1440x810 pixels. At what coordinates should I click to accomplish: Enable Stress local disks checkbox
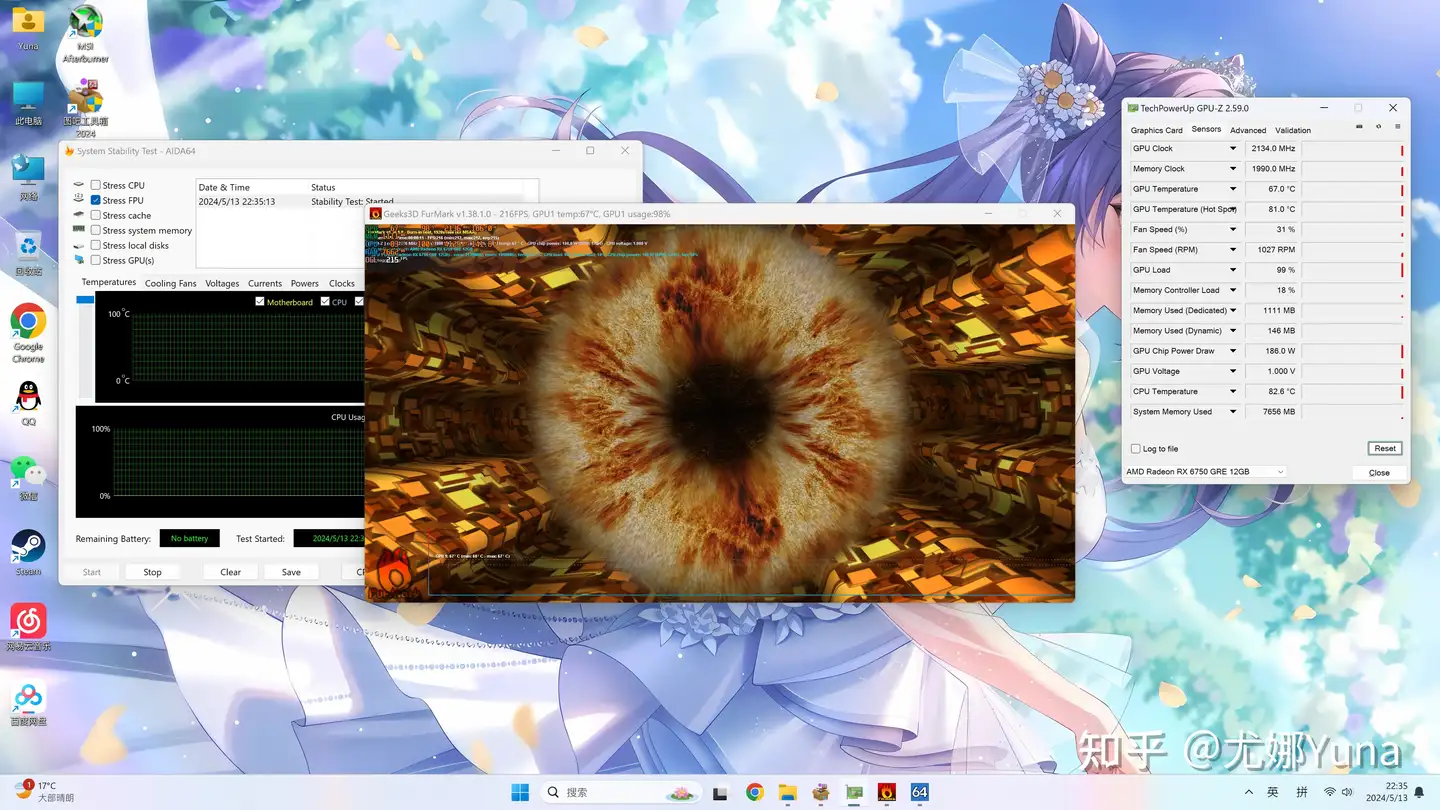[x=96, y=245]
